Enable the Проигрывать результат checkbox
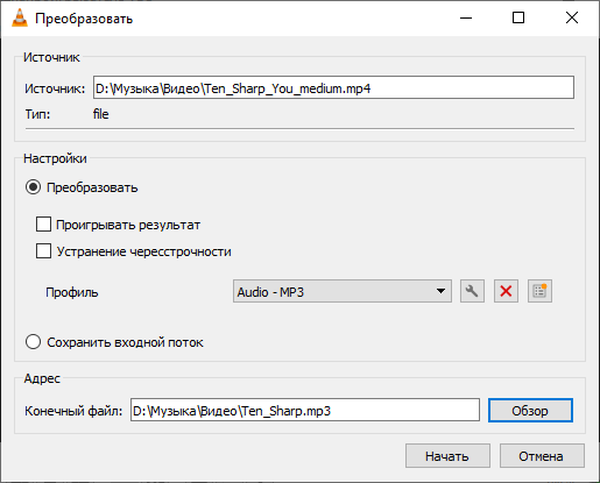Viewport: 600px width, 483px height. pos(43,225)
